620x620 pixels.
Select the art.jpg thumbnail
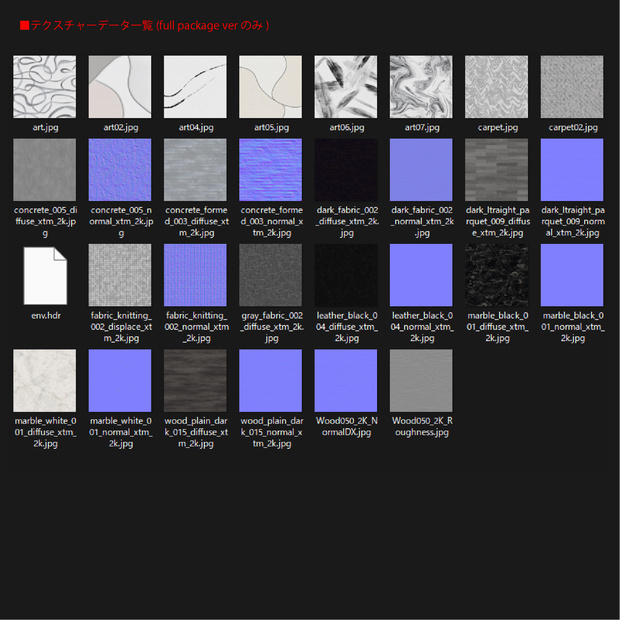click(x=45, y=87)
